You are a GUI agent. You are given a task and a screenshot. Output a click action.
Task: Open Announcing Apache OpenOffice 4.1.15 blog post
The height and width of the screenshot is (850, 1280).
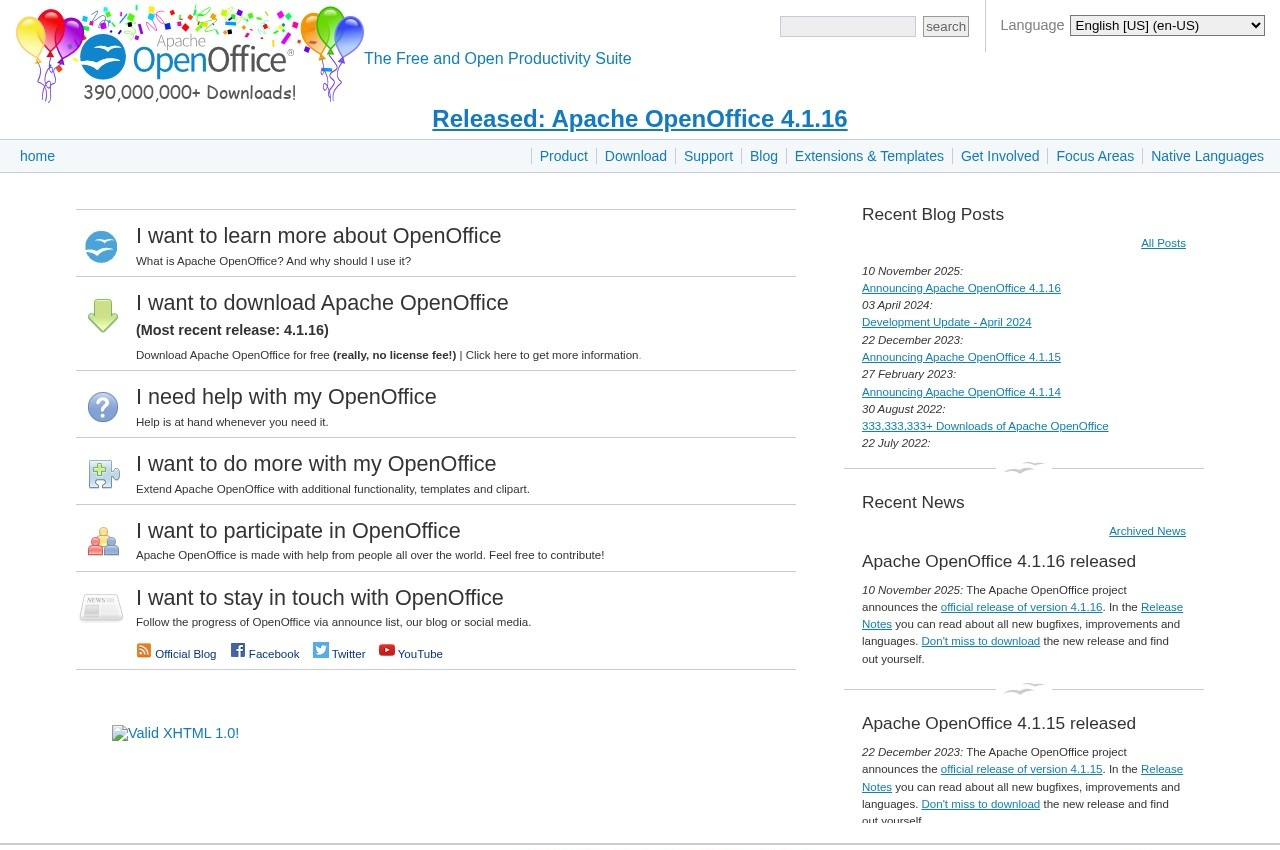click(x=961, y=357)
